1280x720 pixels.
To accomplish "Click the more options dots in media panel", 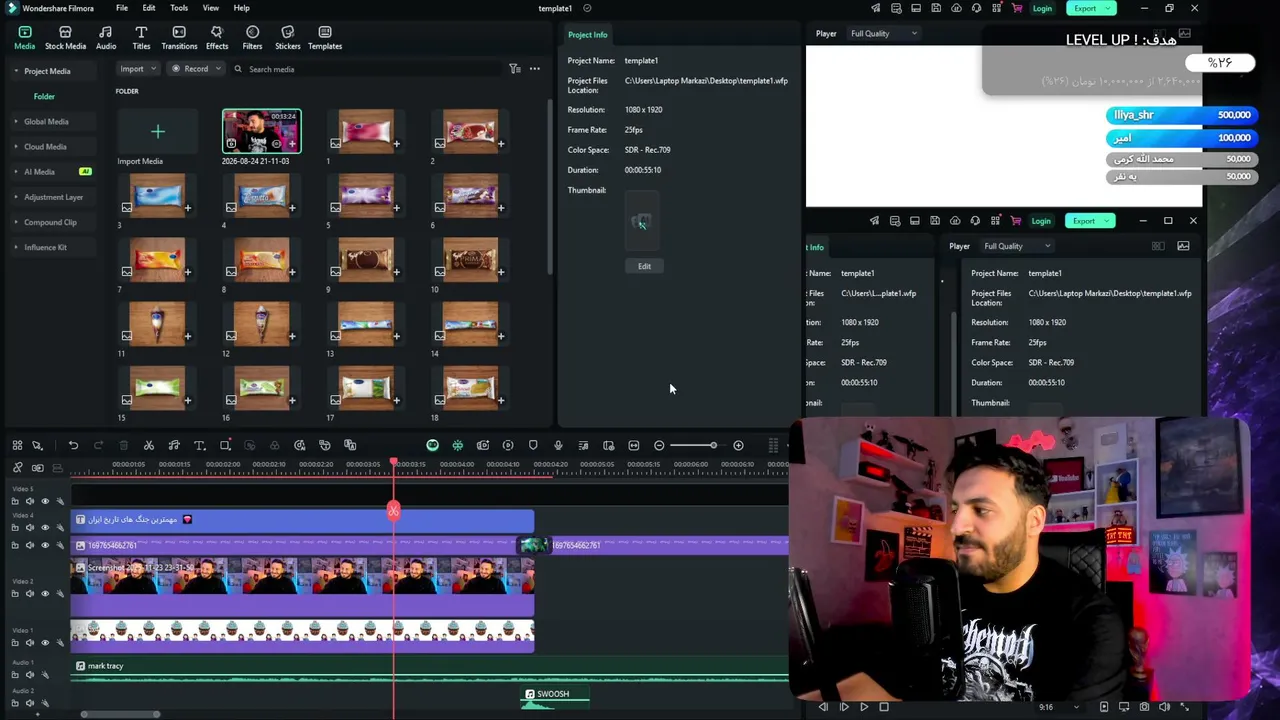I will [535, 69].
